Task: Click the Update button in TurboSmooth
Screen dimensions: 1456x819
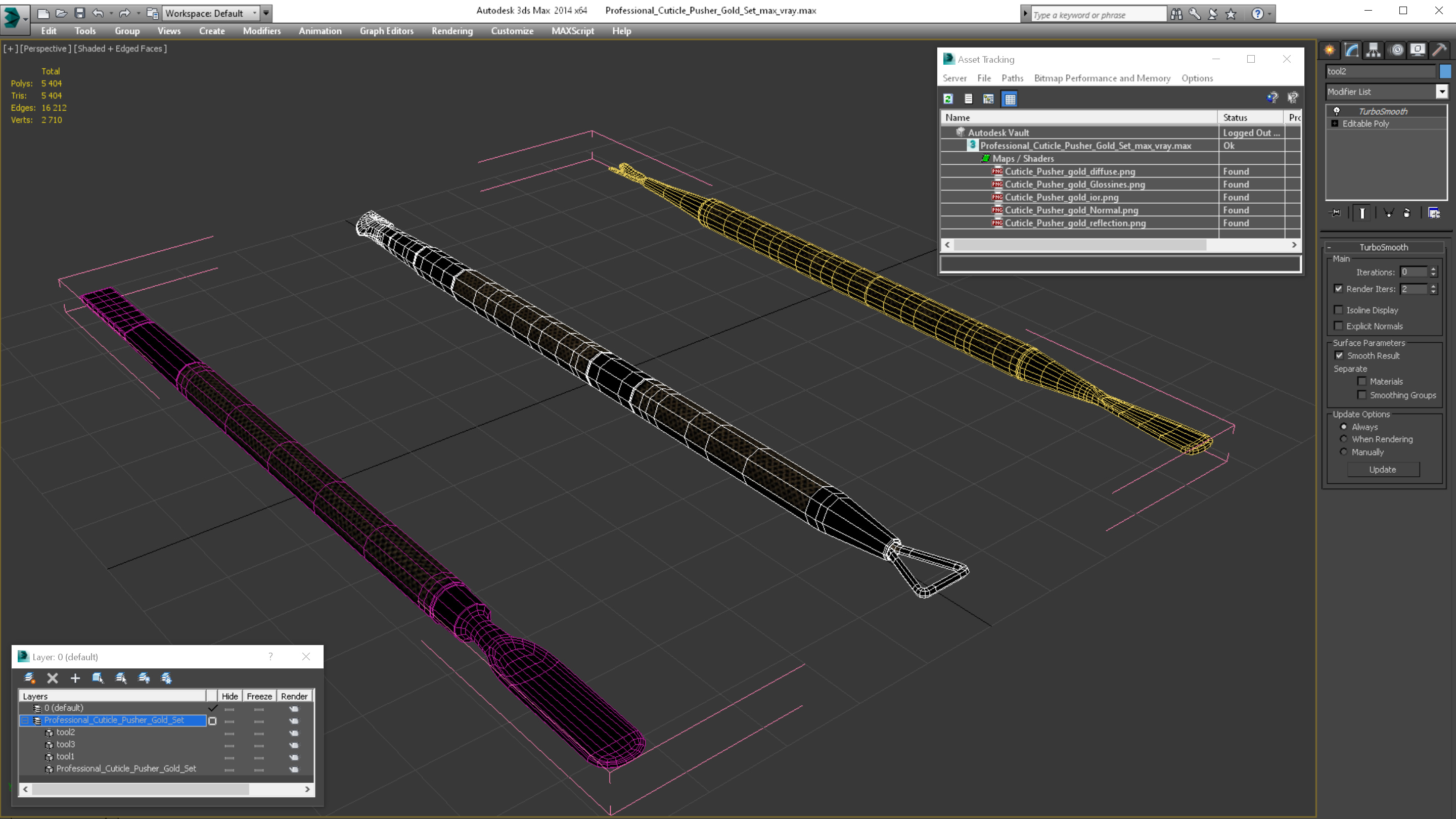Action: (x=1383, y=469)
